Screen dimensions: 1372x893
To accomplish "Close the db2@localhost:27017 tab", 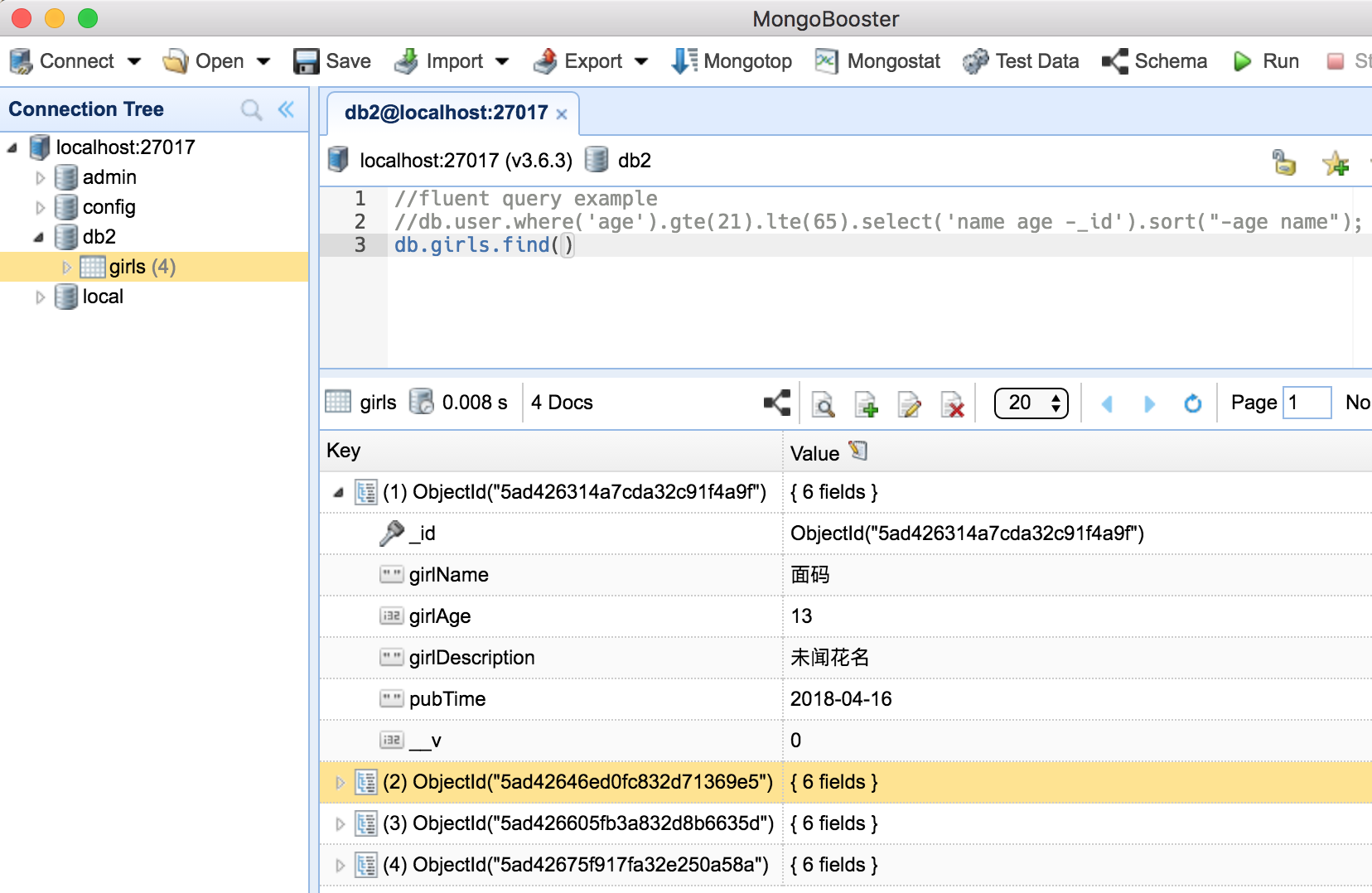I will (x=562, y=114).
